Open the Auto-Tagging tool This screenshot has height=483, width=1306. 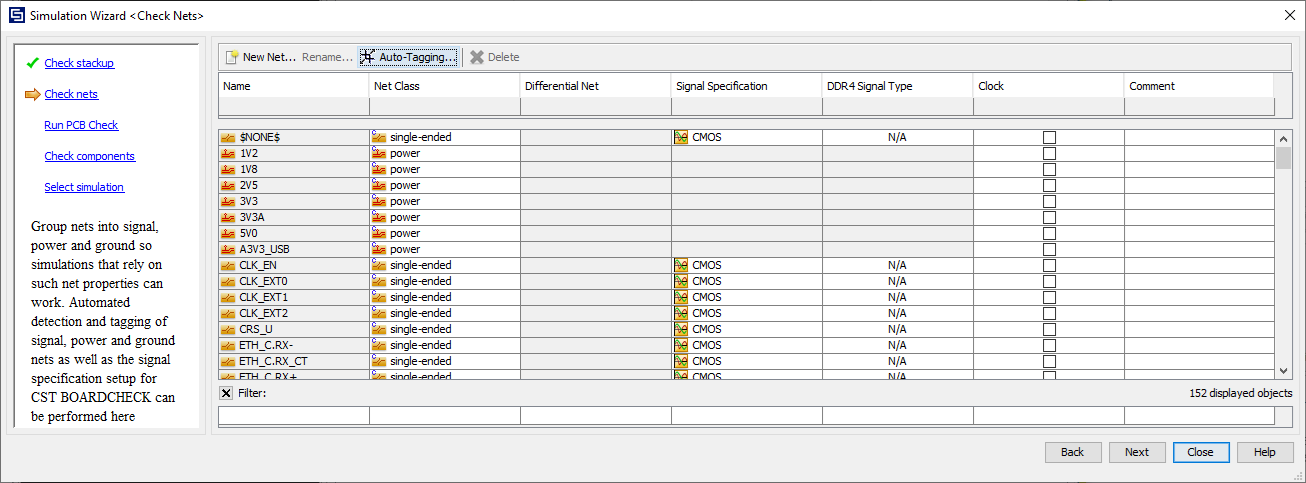[x=408, y=57]
